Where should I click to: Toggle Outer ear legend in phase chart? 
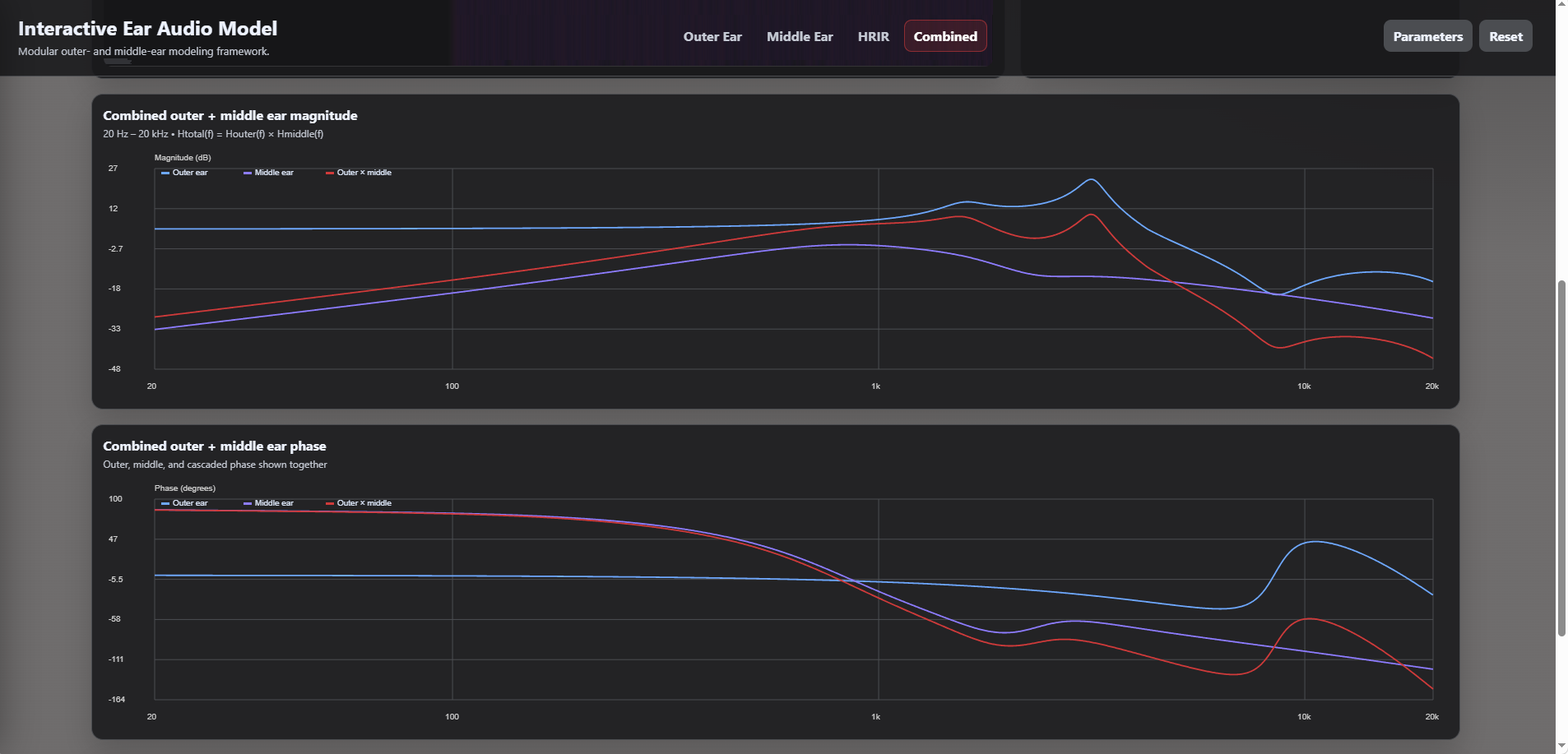(x=184, y=503)
